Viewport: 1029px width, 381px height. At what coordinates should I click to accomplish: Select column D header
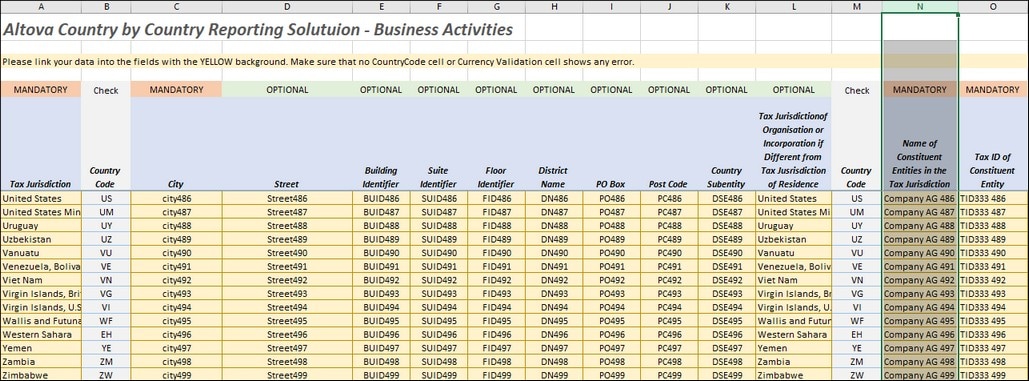pos(287,6)
